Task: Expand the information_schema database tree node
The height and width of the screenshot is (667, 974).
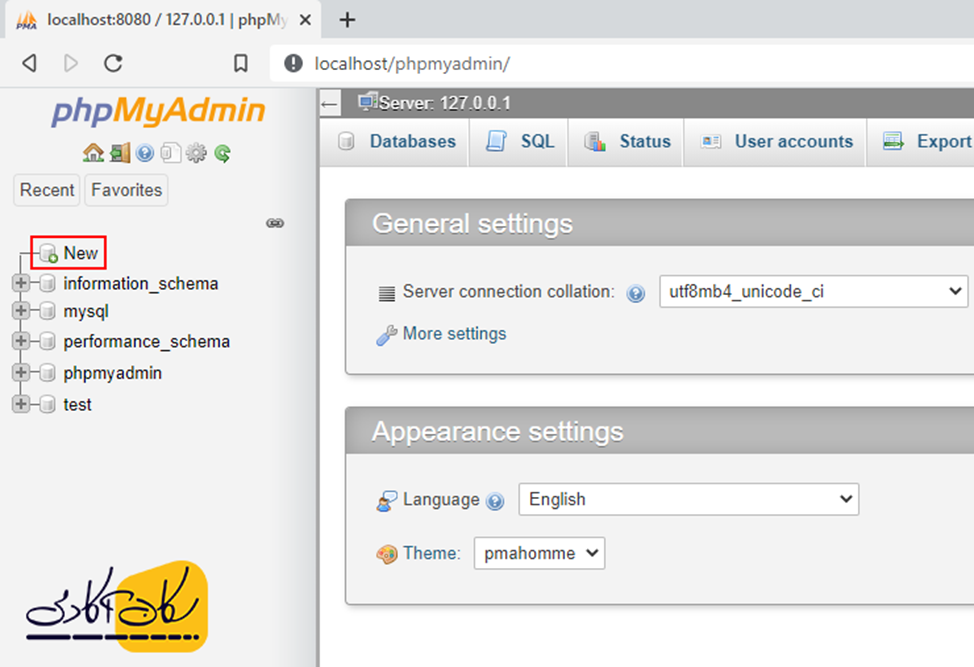Action: pyautogui.click(x=21, y=283)
